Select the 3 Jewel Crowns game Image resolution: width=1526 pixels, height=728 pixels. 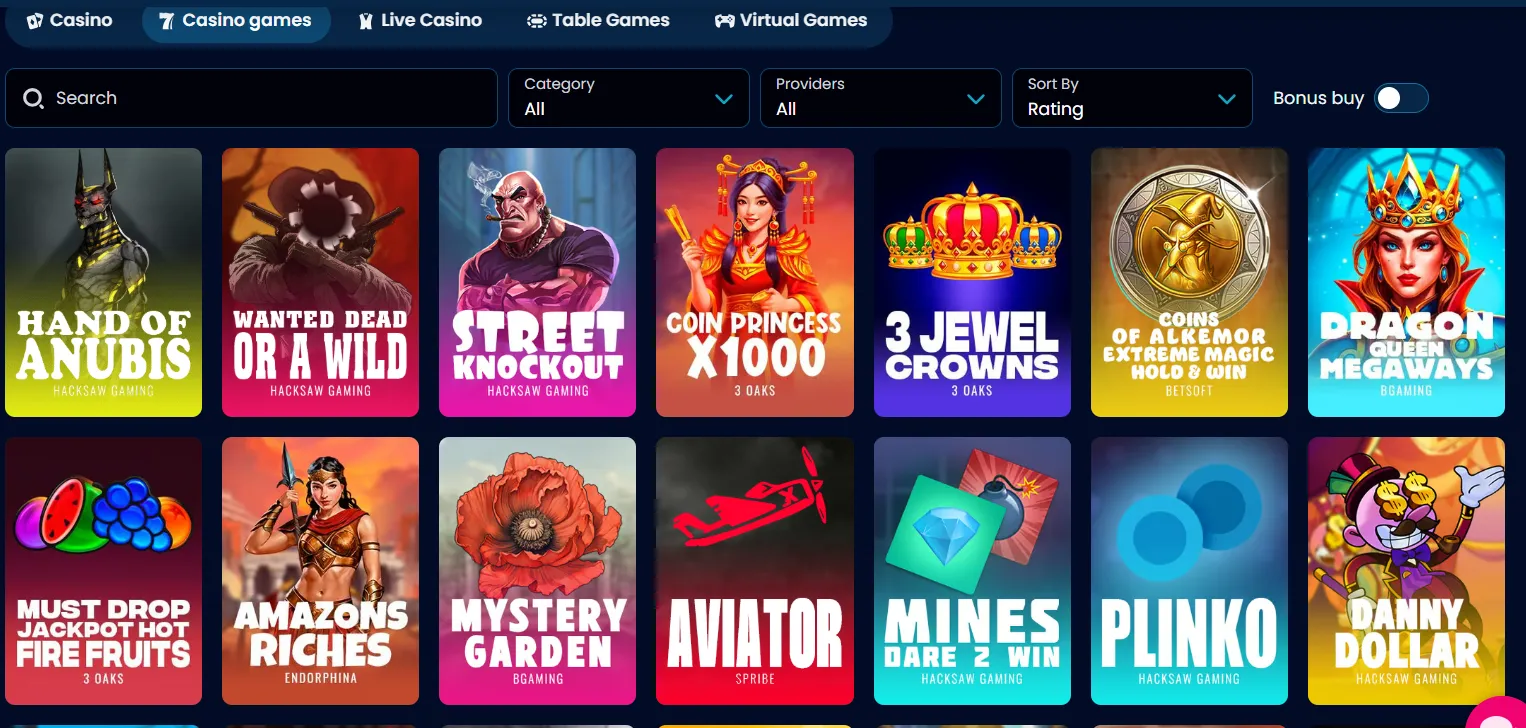(x=972, y=282)
